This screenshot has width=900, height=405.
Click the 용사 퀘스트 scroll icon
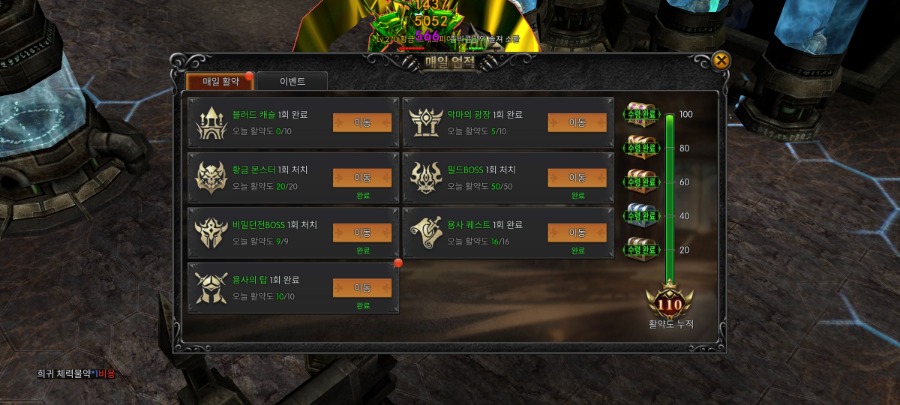coord(426,233)
